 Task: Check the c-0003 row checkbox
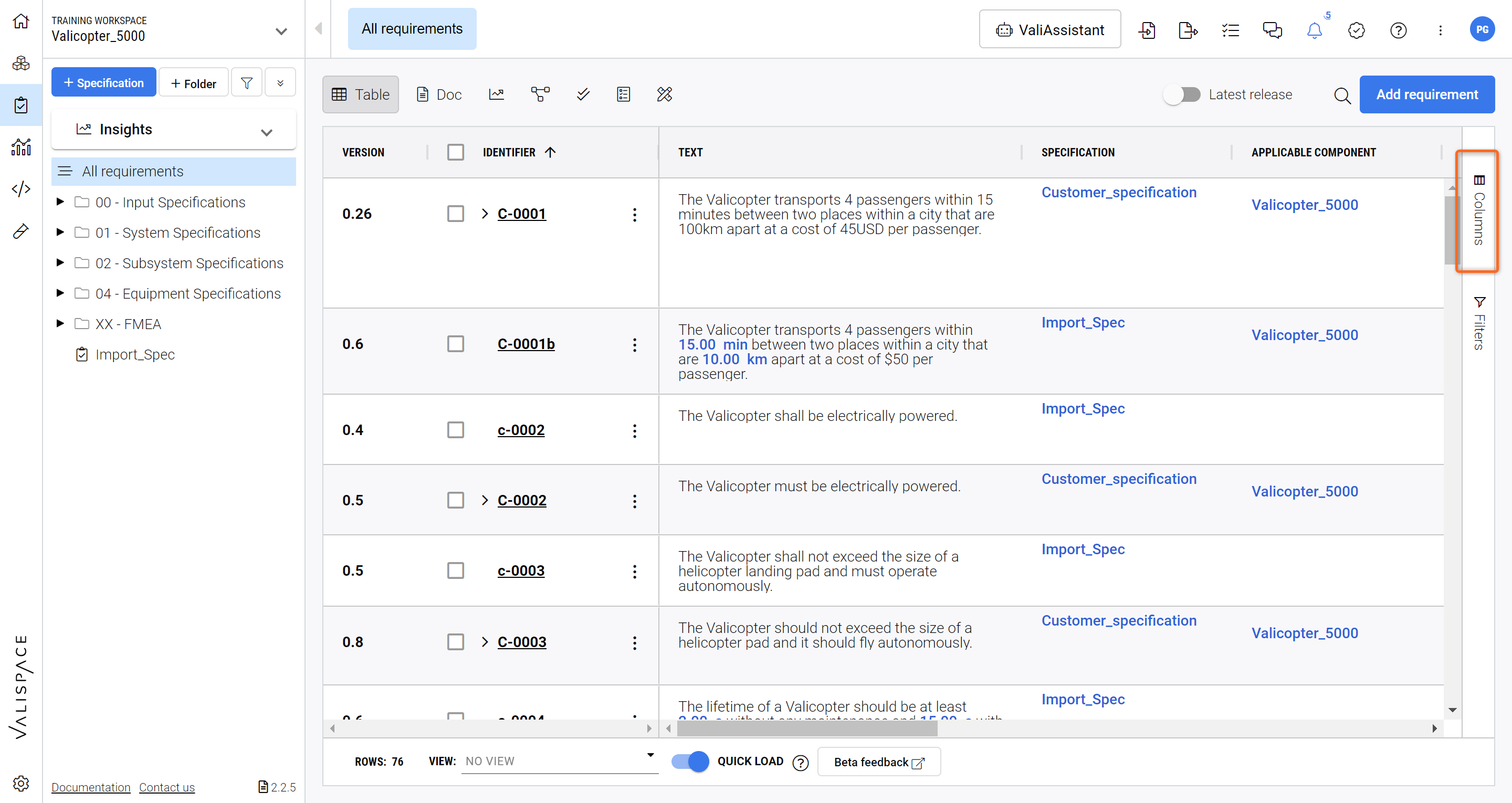(456, 571)
